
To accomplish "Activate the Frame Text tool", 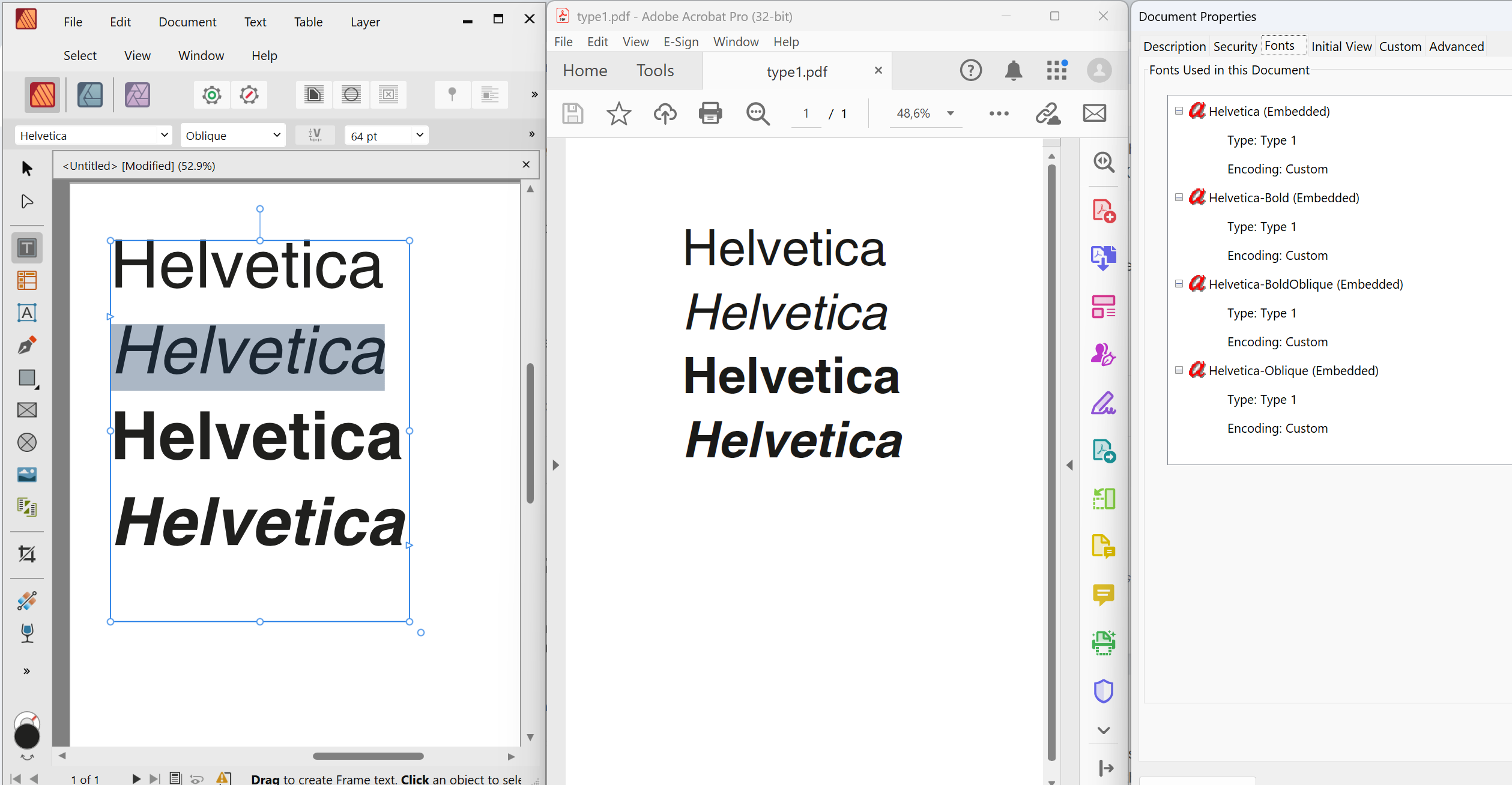I will pyautogui.click(x=27, y=248).
